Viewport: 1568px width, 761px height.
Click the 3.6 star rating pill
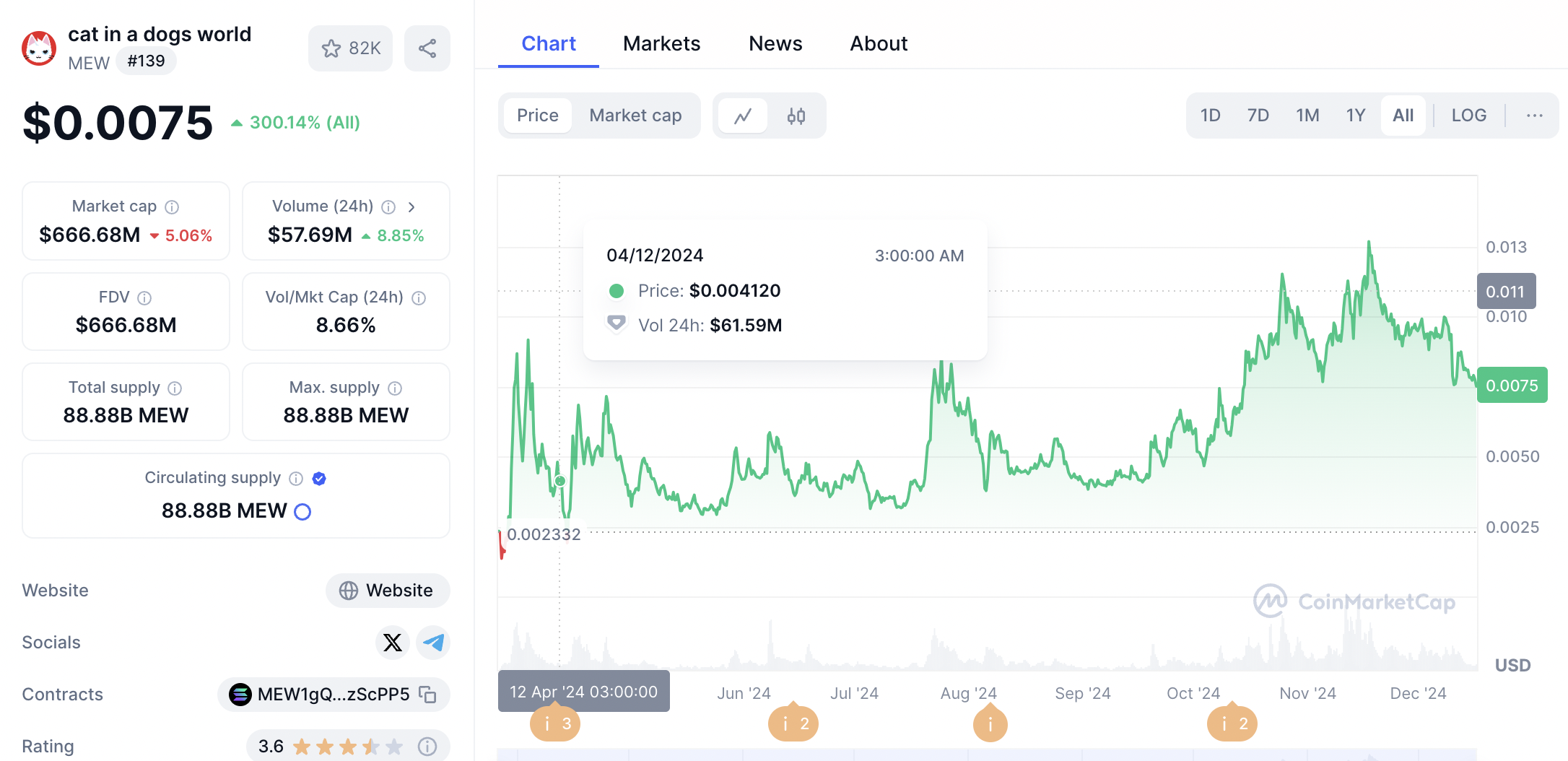348,747
